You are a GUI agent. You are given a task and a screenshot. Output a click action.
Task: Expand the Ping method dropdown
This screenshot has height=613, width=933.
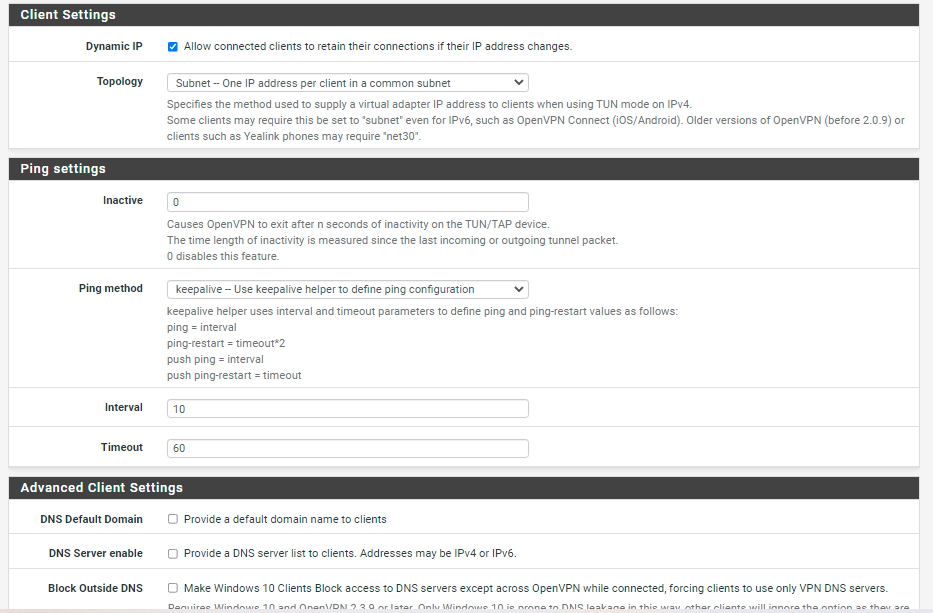click(x=347, y=289)
